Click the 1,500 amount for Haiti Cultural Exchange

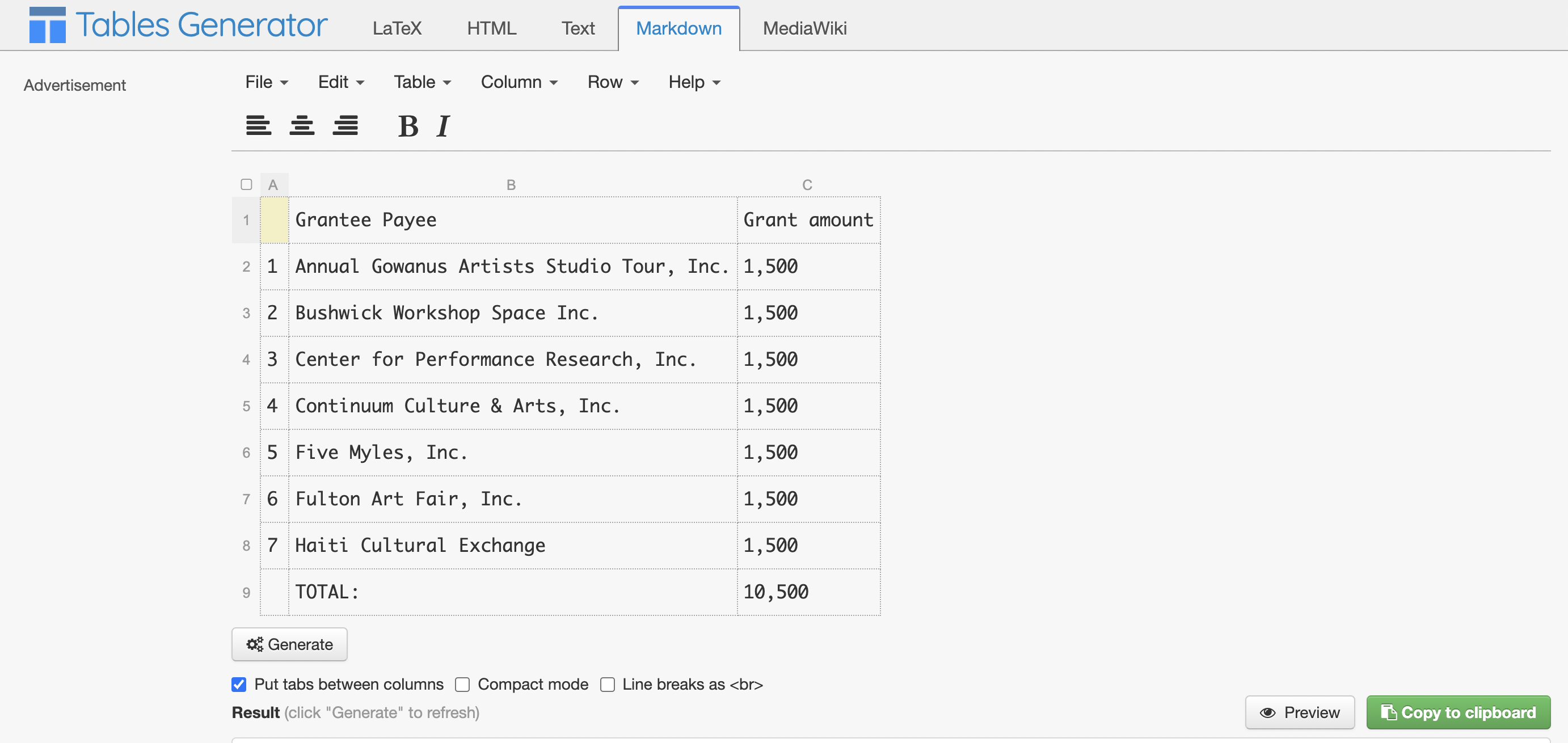[x=808, y=546]
